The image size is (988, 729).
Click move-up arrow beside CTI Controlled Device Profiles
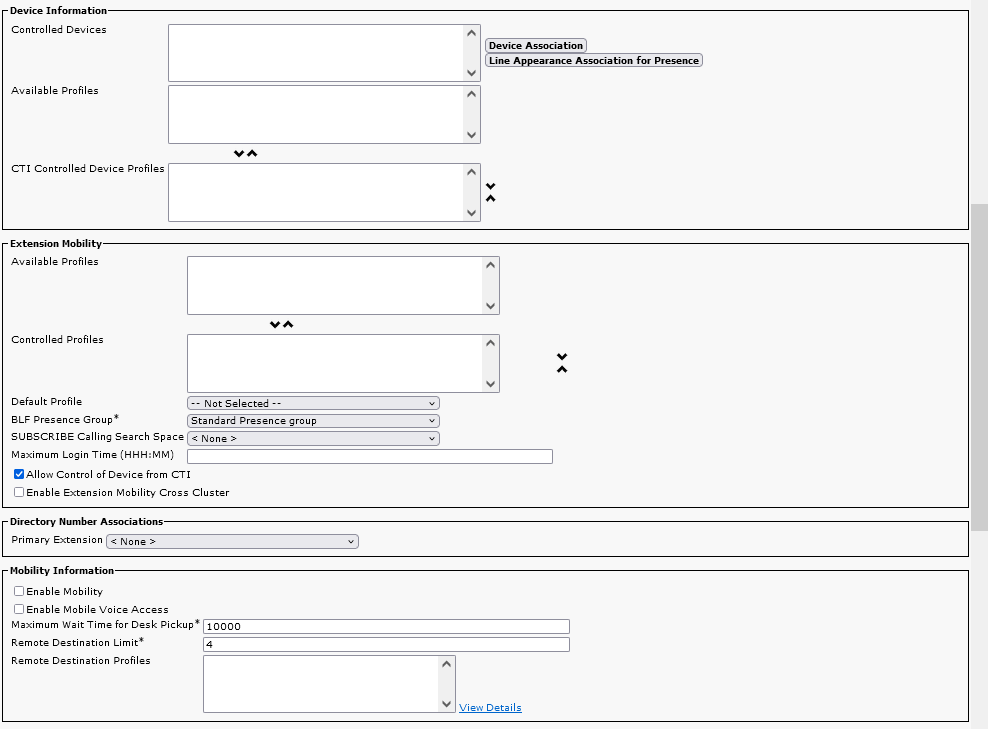click(x=490, y=199)
